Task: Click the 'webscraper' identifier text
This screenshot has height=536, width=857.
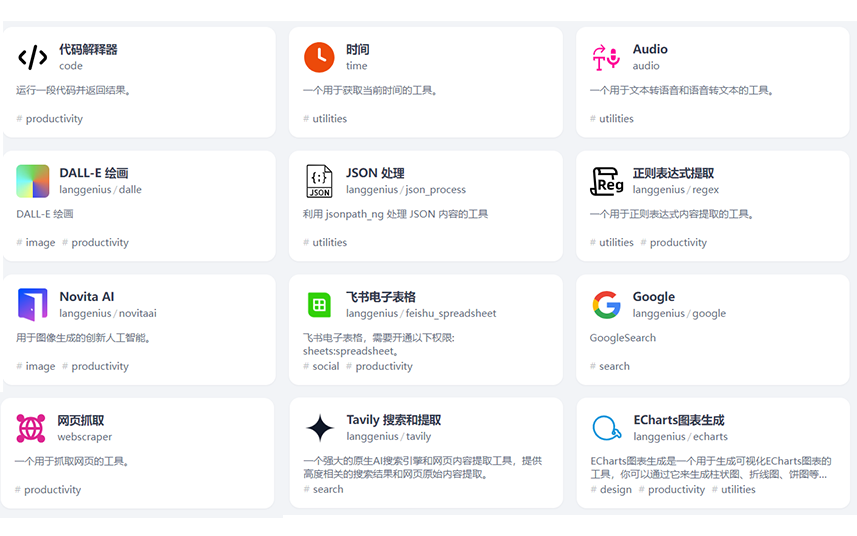Action: click(85, 437)
